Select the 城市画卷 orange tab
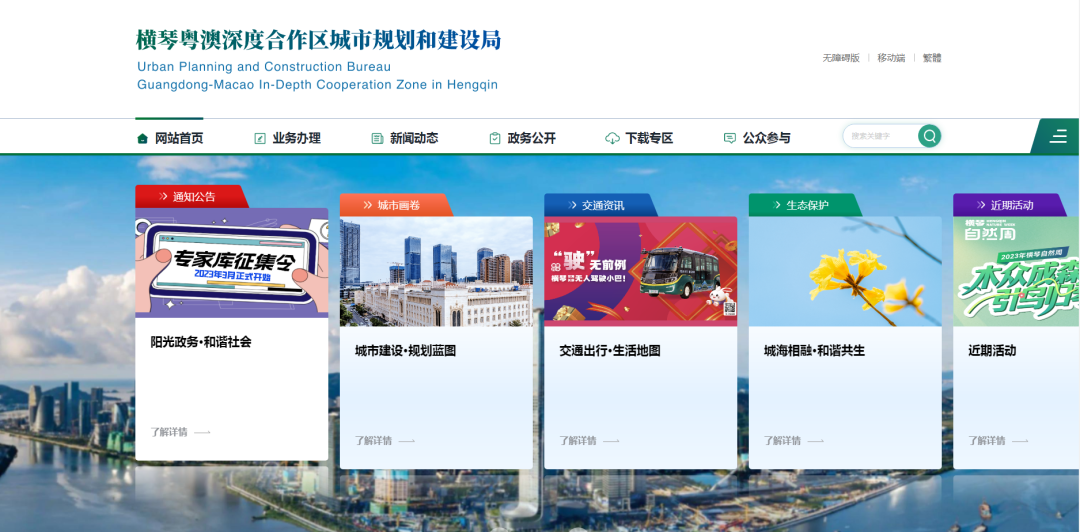Screen dimensions: 1080x532 (397, 205)
